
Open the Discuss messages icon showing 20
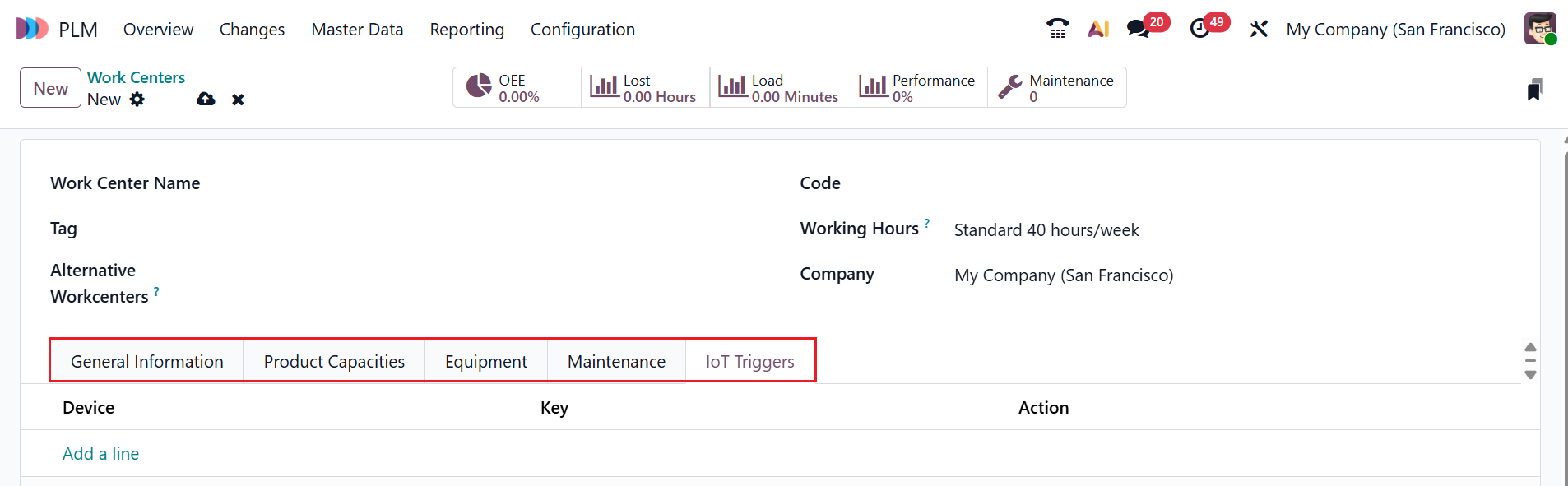1139,27
